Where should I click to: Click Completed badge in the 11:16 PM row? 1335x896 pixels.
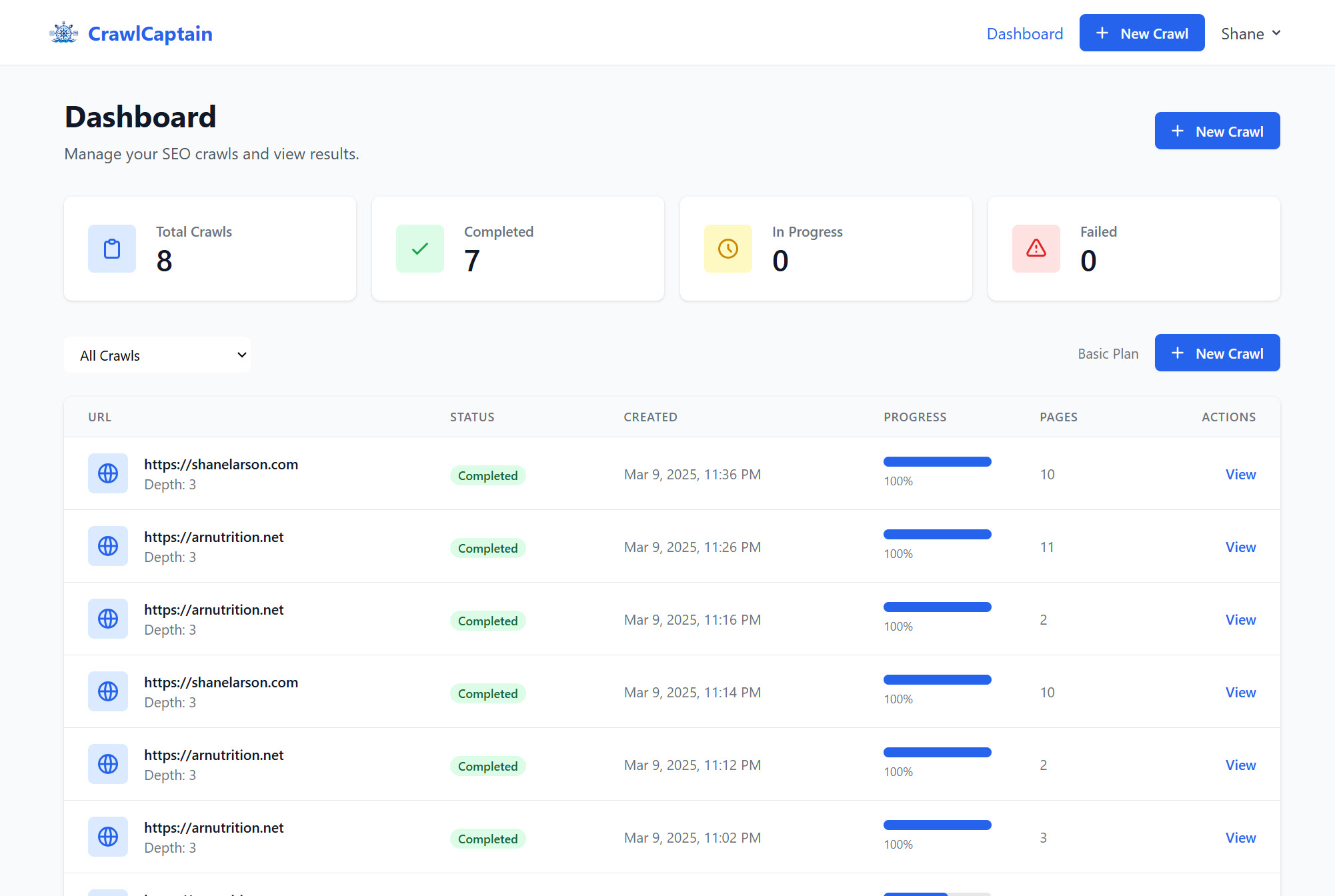tap(487, 621)
